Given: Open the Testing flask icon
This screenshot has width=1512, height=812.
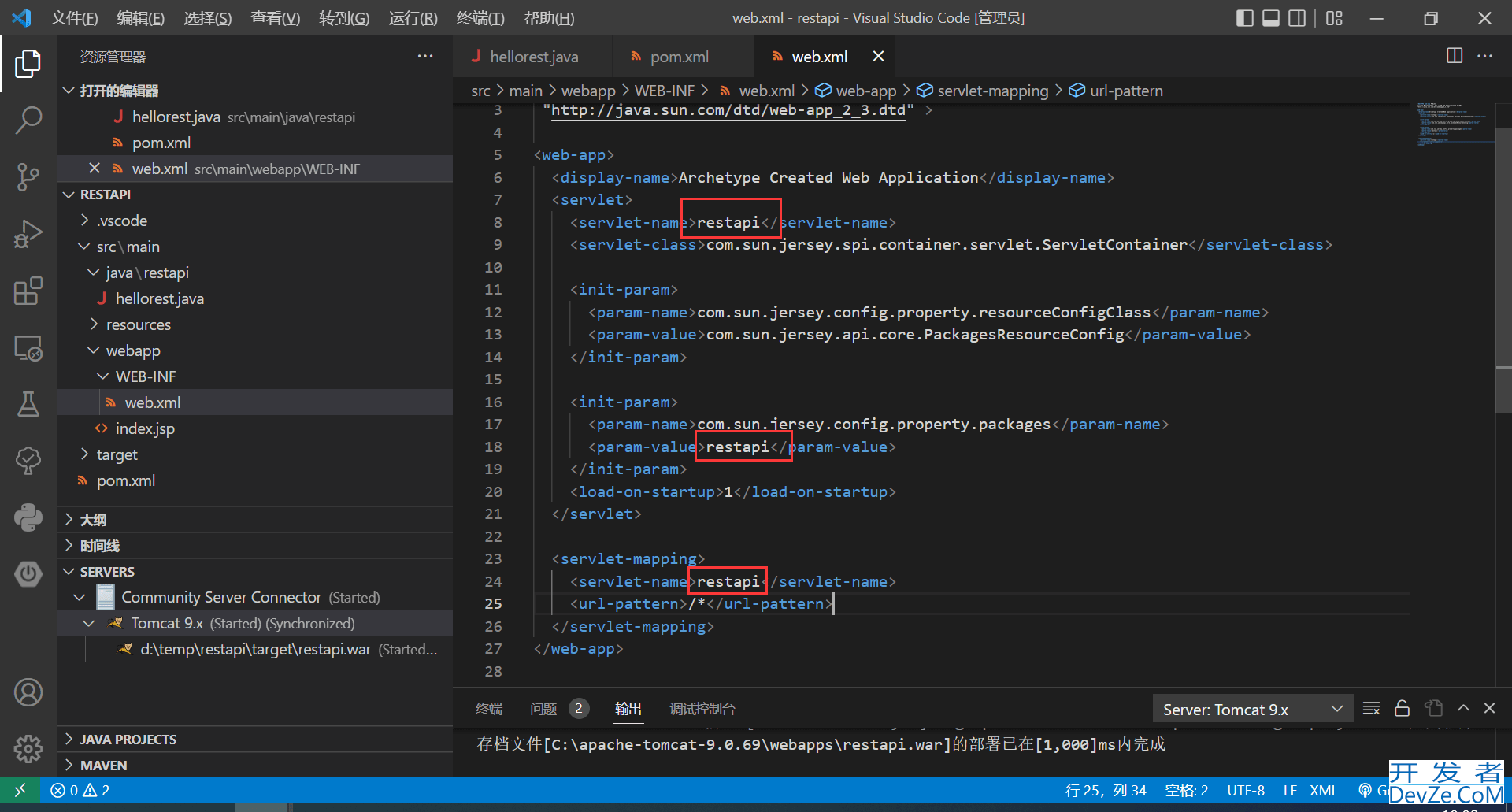Looking at the screenshot, I should (28, 404).
